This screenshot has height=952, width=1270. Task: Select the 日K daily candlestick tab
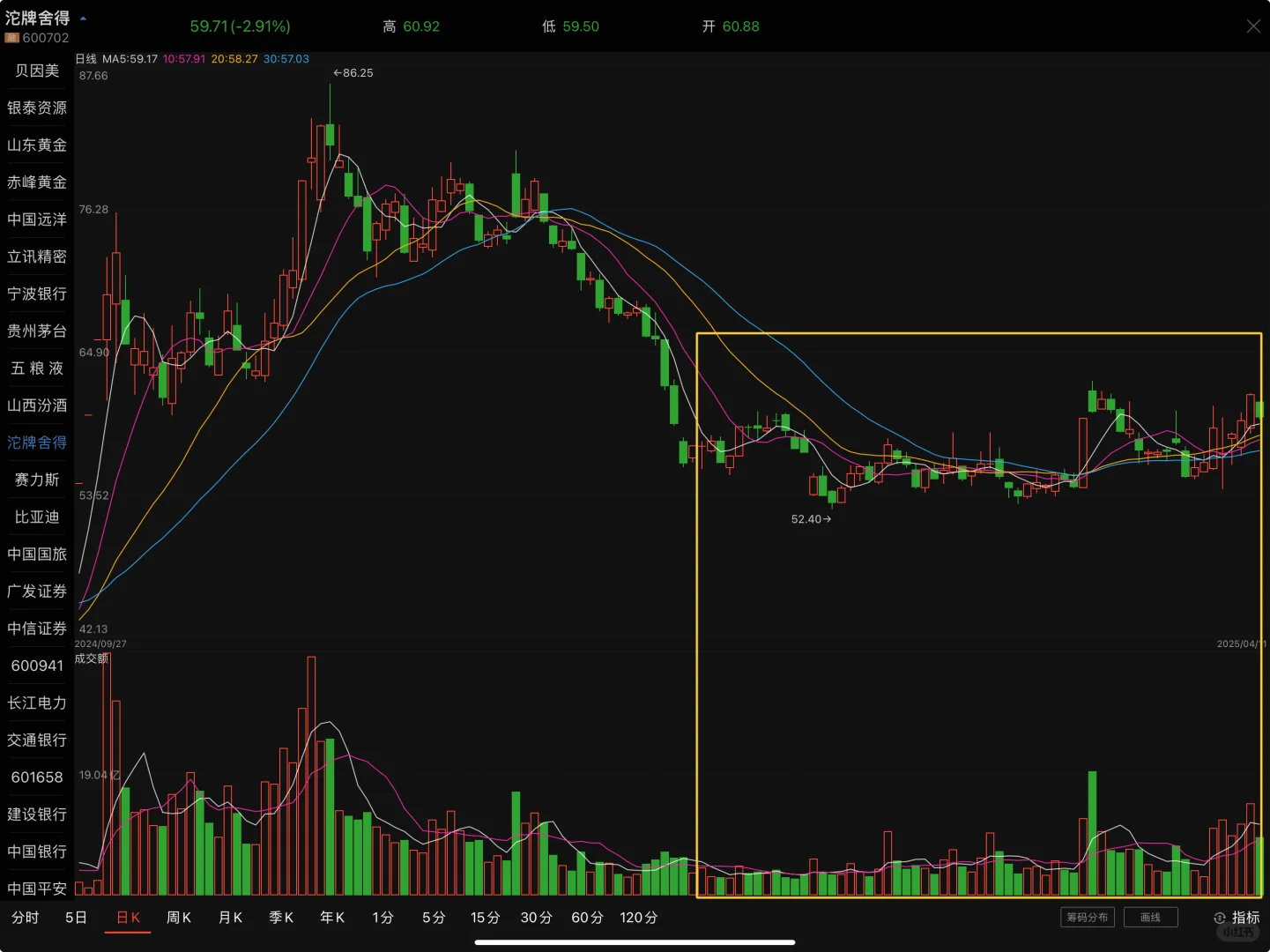(128, 918)
